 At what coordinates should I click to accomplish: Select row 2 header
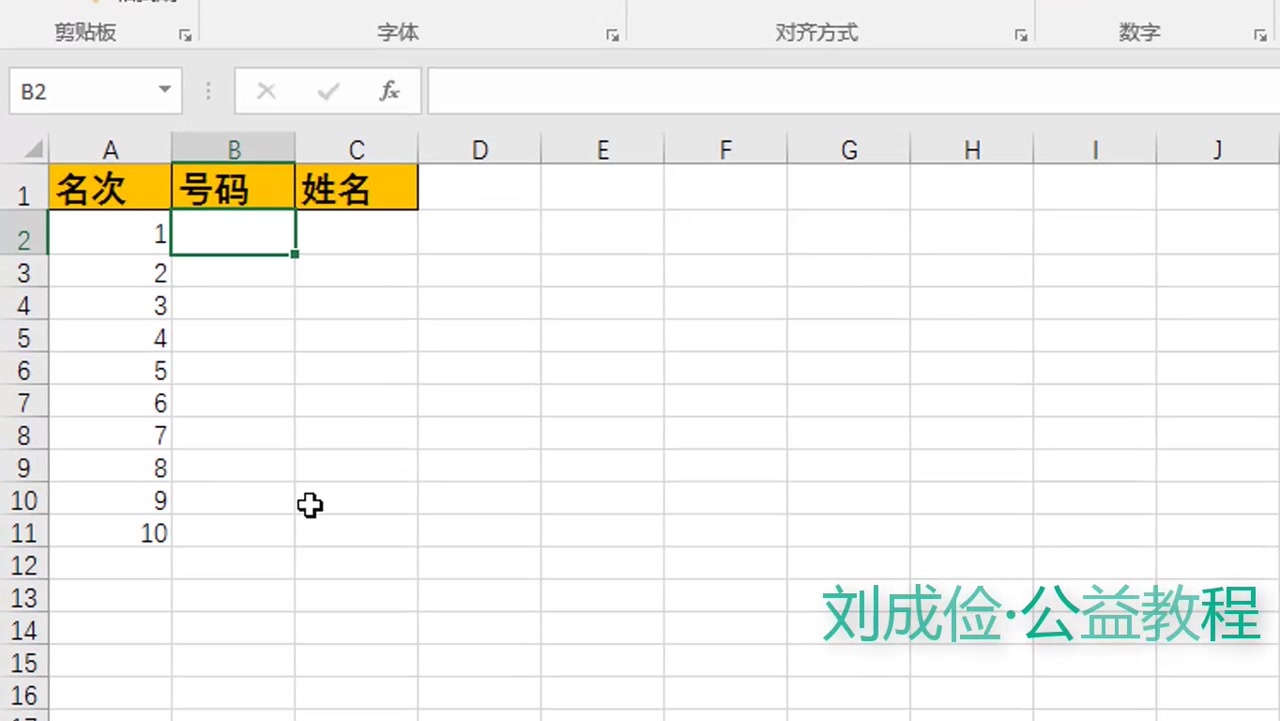[24, 234]
